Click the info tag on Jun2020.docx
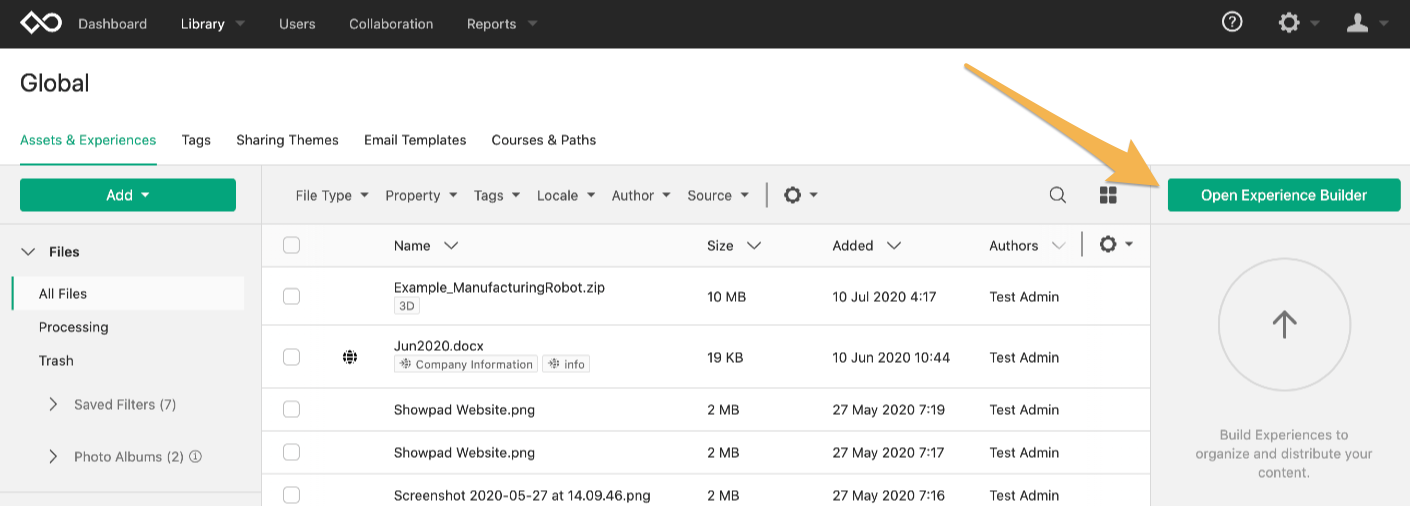1410x506 pixels. click(x=566, y=364)
